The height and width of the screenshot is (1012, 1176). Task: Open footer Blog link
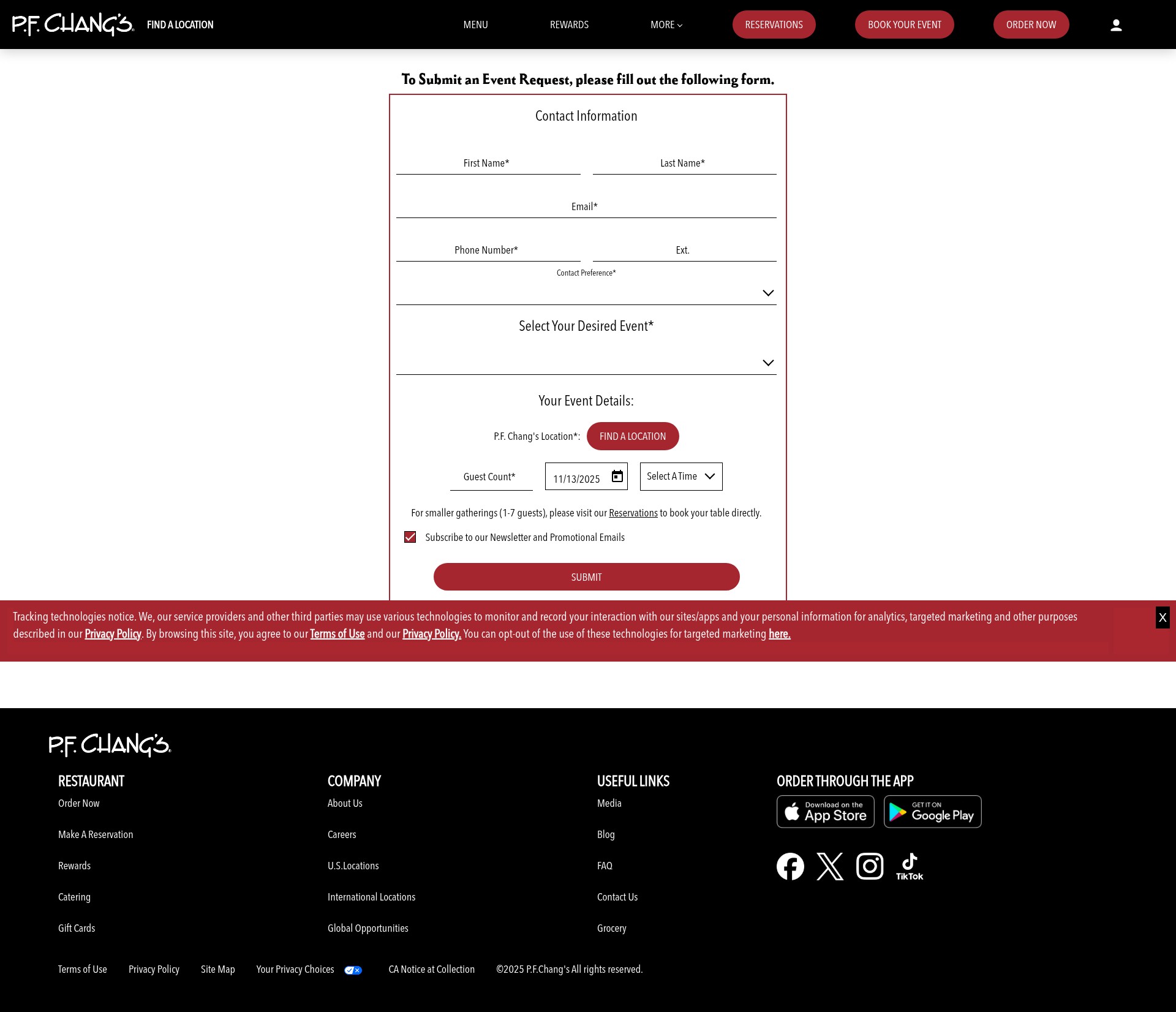click(606, 834)
